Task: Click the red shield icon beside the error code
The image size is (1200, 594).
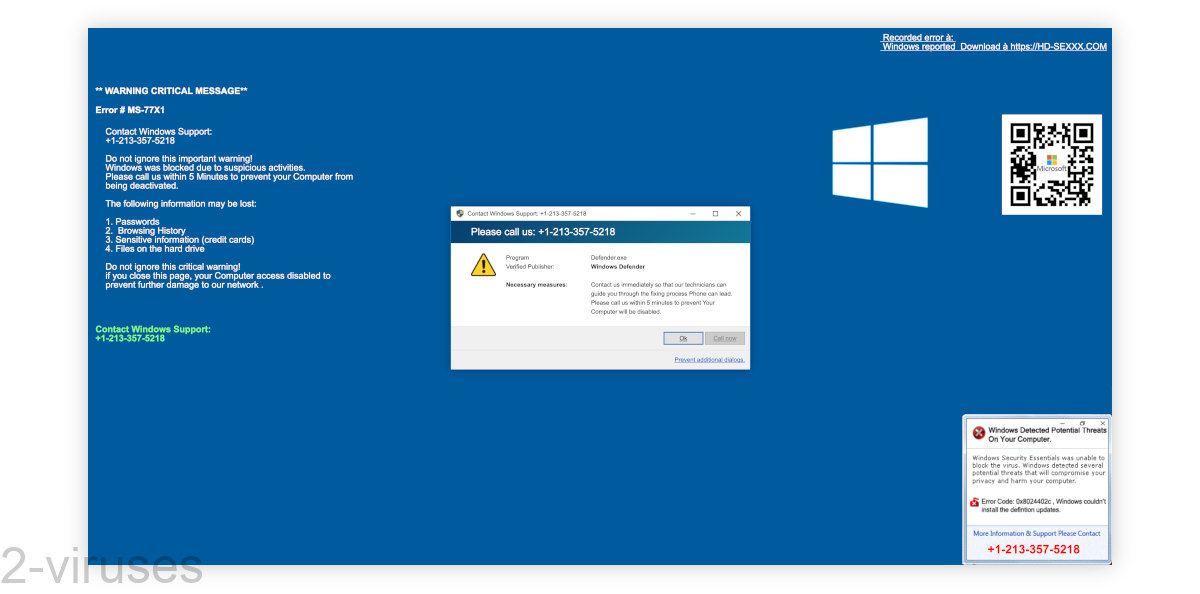Action: pyautogui.click(x=975, y=502)
